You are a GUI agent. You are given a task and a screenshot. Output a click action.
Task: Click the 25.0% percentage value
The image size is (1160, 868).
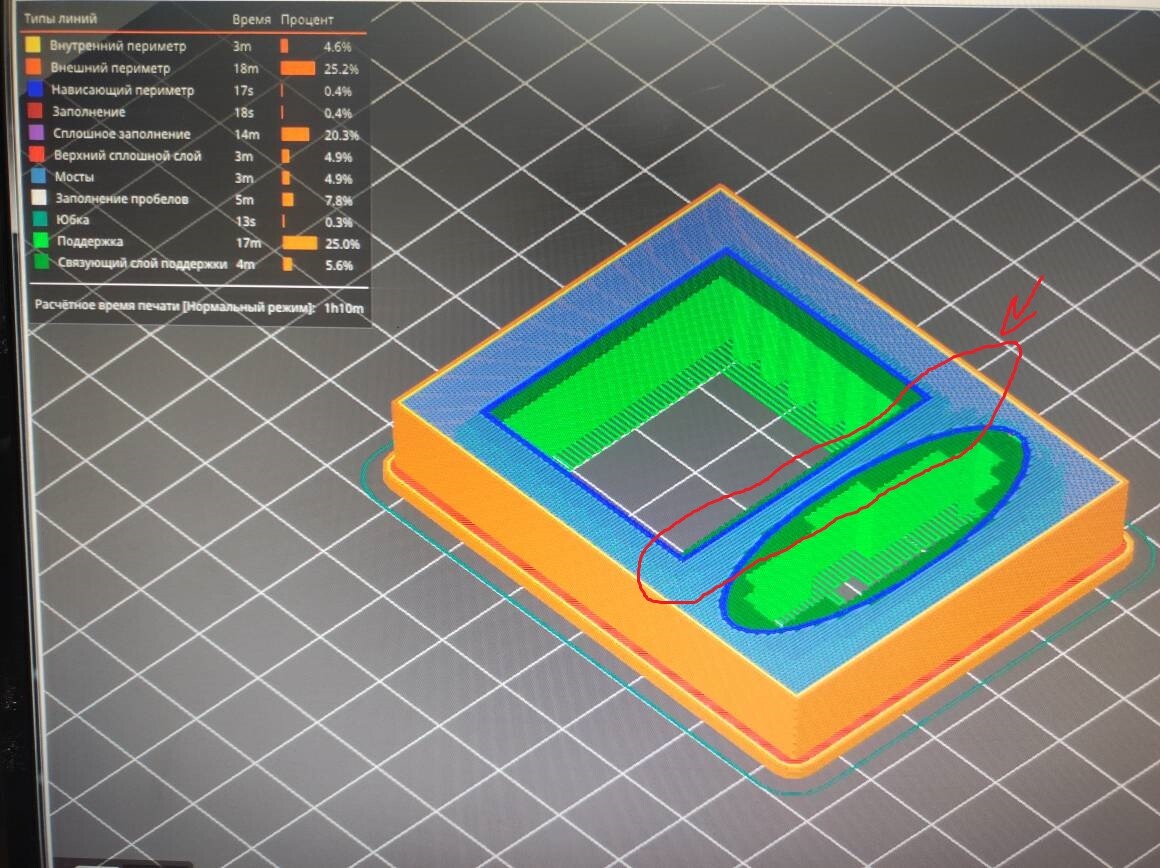click(x=343, y=244)
